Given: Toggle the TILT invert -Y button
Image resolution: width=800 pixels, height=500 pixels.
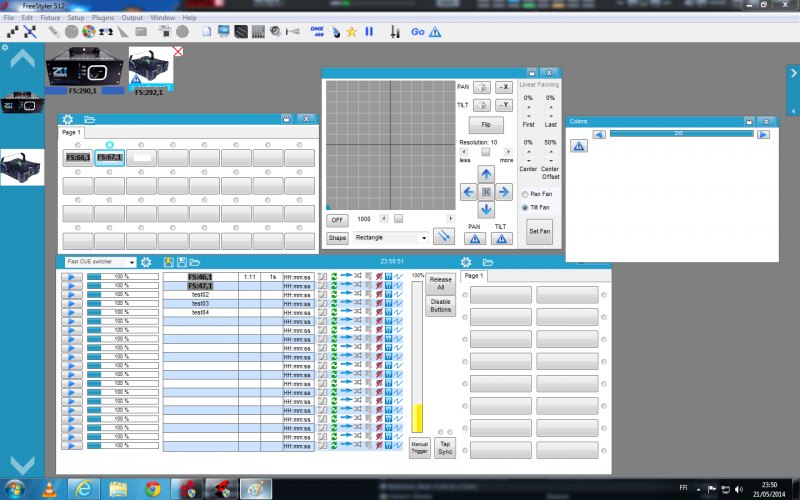Looking at the screenshot, I should coord(504,105).
